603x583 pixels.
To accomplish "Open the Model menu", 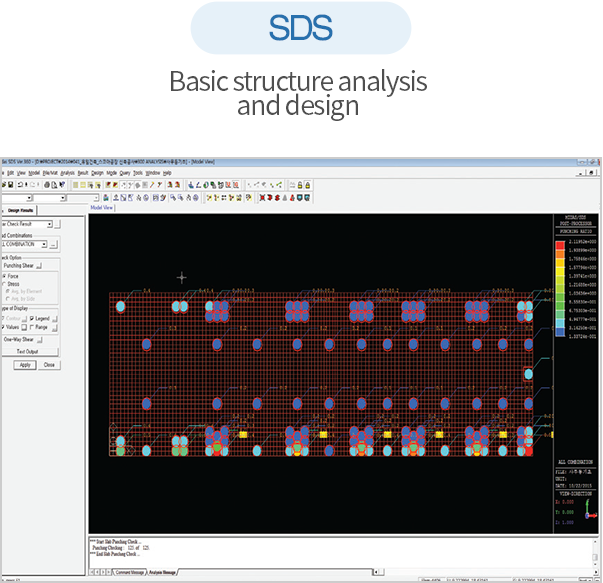I will point(34,173).
